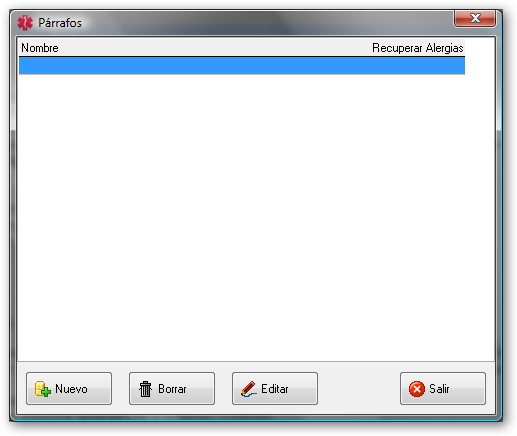Close the Párrafos window with the X
Viewport: 517px width, 436px height.
coord(475,18)
